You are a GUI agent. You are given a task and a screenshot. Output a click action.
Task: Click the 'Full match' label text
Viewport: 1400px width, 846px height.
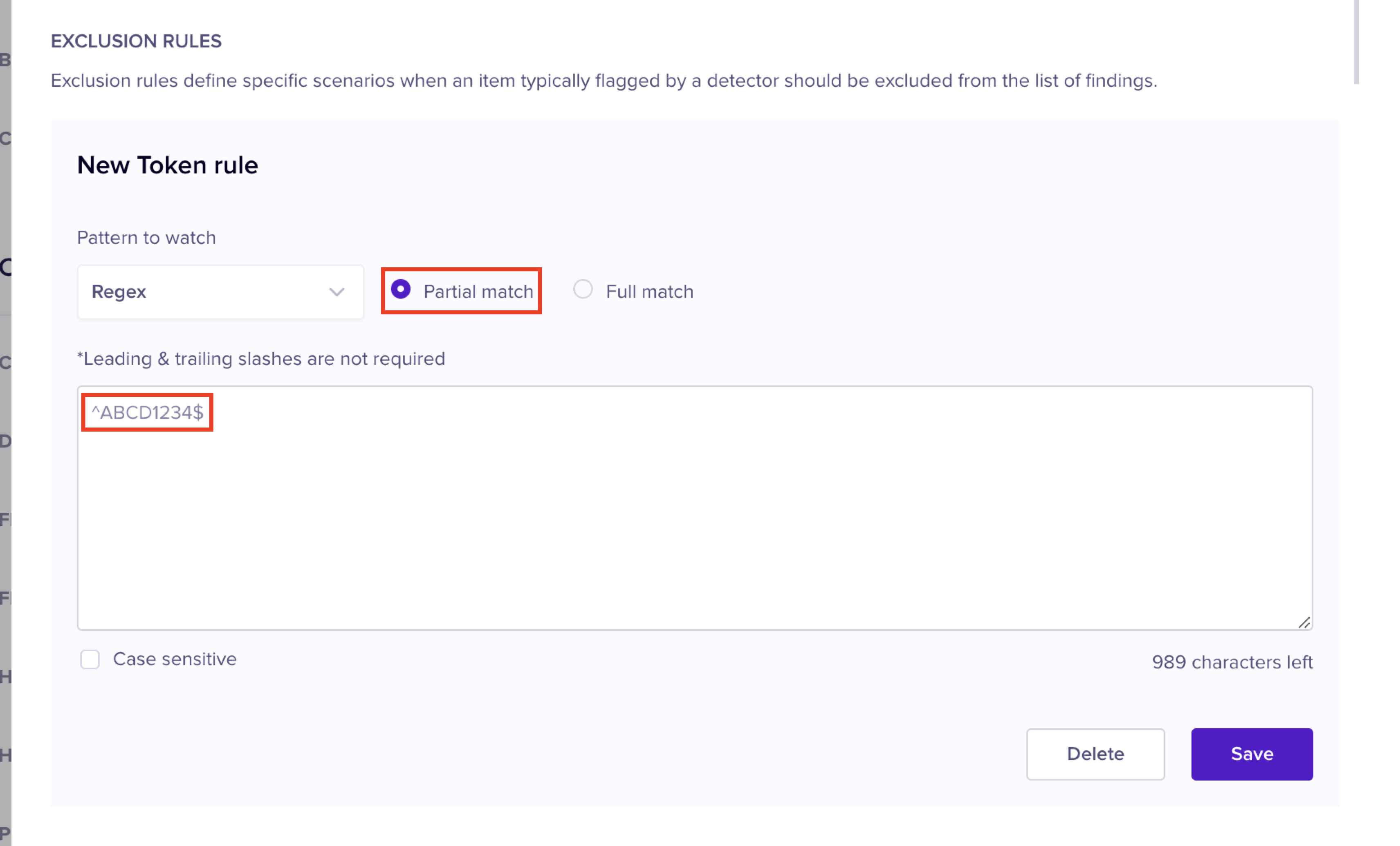(649, 292)
